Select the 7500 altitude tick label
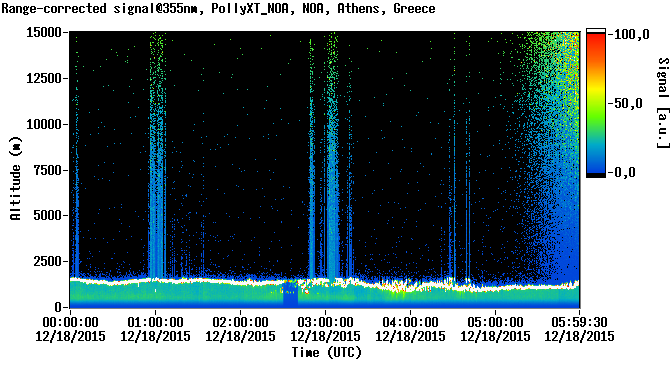The height and width of the screenshot is (378, 672). click(47, 170)
